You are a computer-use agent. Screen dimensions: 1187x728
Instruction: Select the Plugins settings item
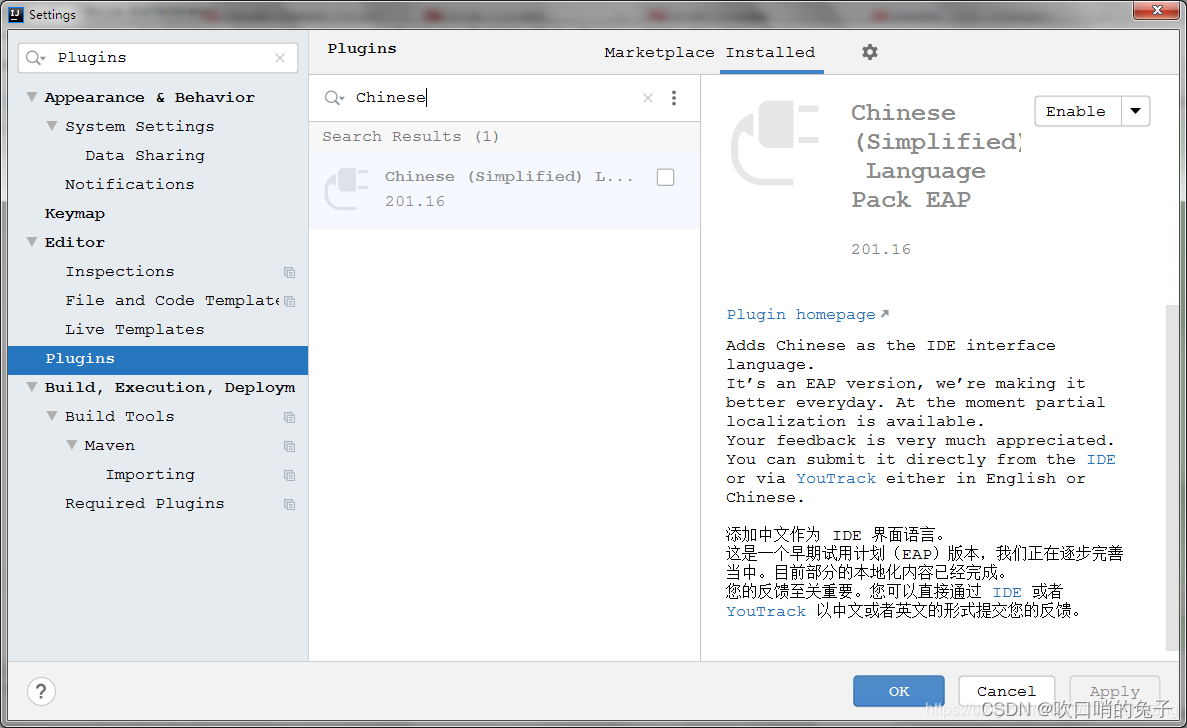pyautogui.click(x=157, y=359)
